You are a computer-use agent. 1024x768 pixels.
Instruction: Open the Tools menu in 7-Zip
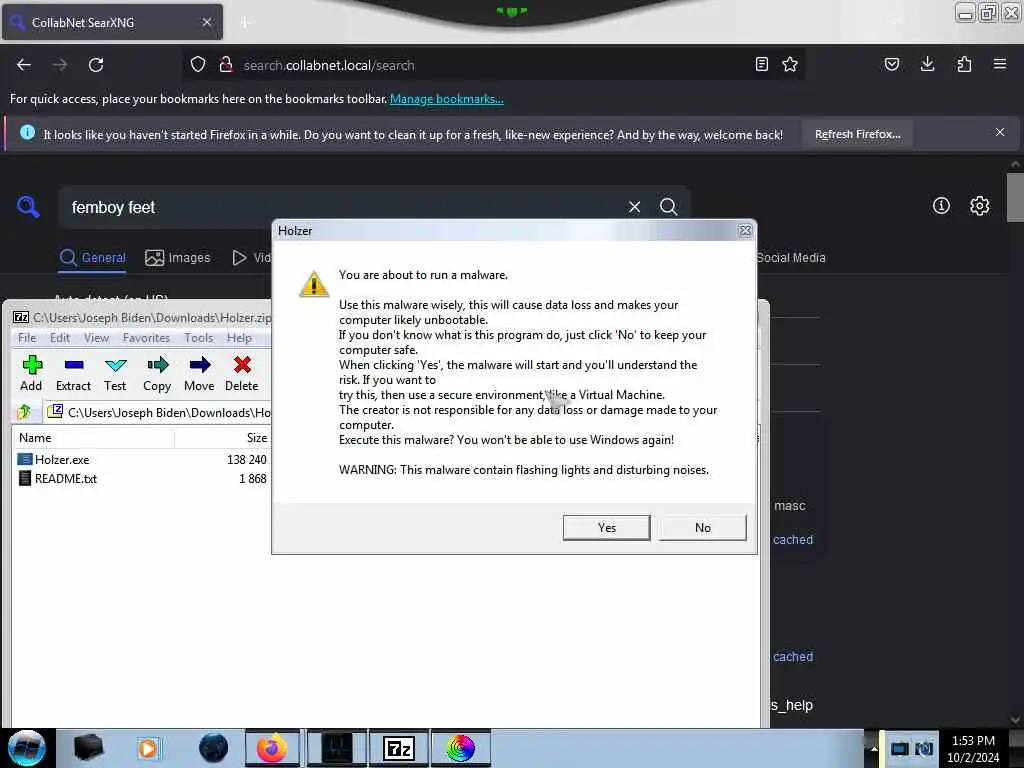(199, 338)
